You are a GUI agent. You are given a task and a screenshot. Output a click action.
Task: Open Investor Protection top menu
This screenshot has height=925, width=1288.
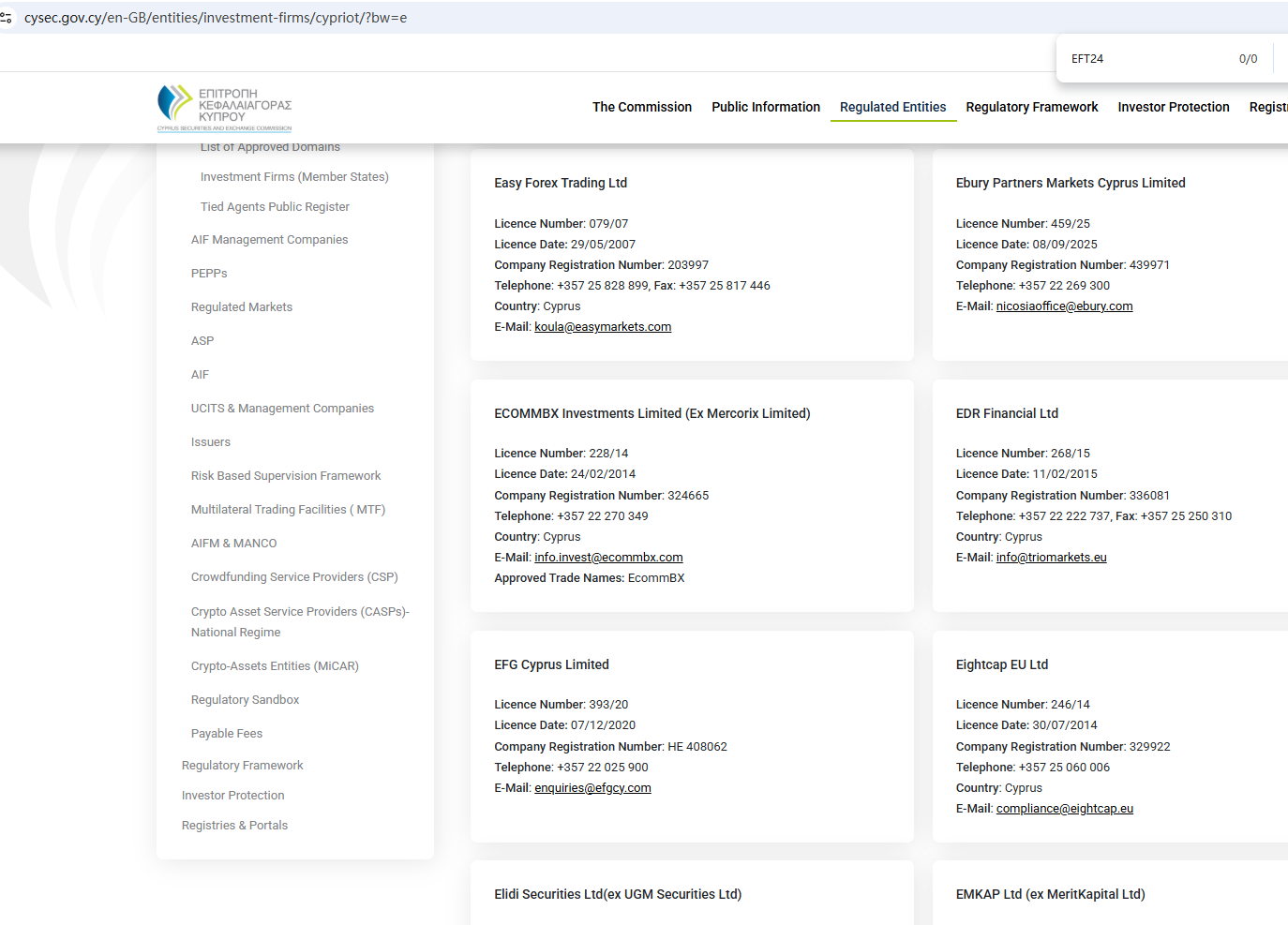click(1173, 107)
